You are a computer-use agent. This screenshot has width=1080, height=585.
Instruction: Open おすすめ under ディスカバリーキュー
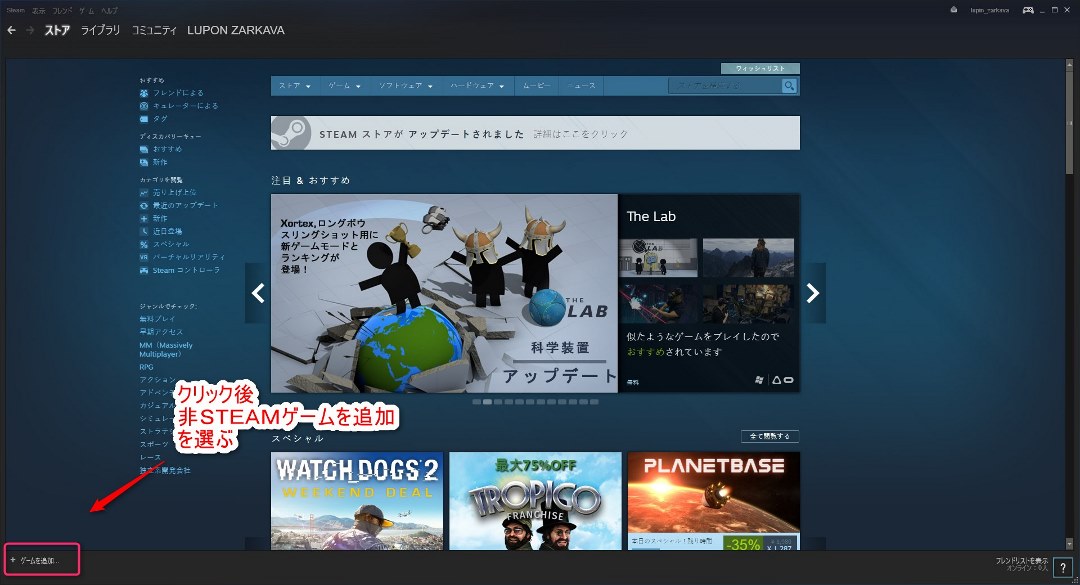pos(167,149)
